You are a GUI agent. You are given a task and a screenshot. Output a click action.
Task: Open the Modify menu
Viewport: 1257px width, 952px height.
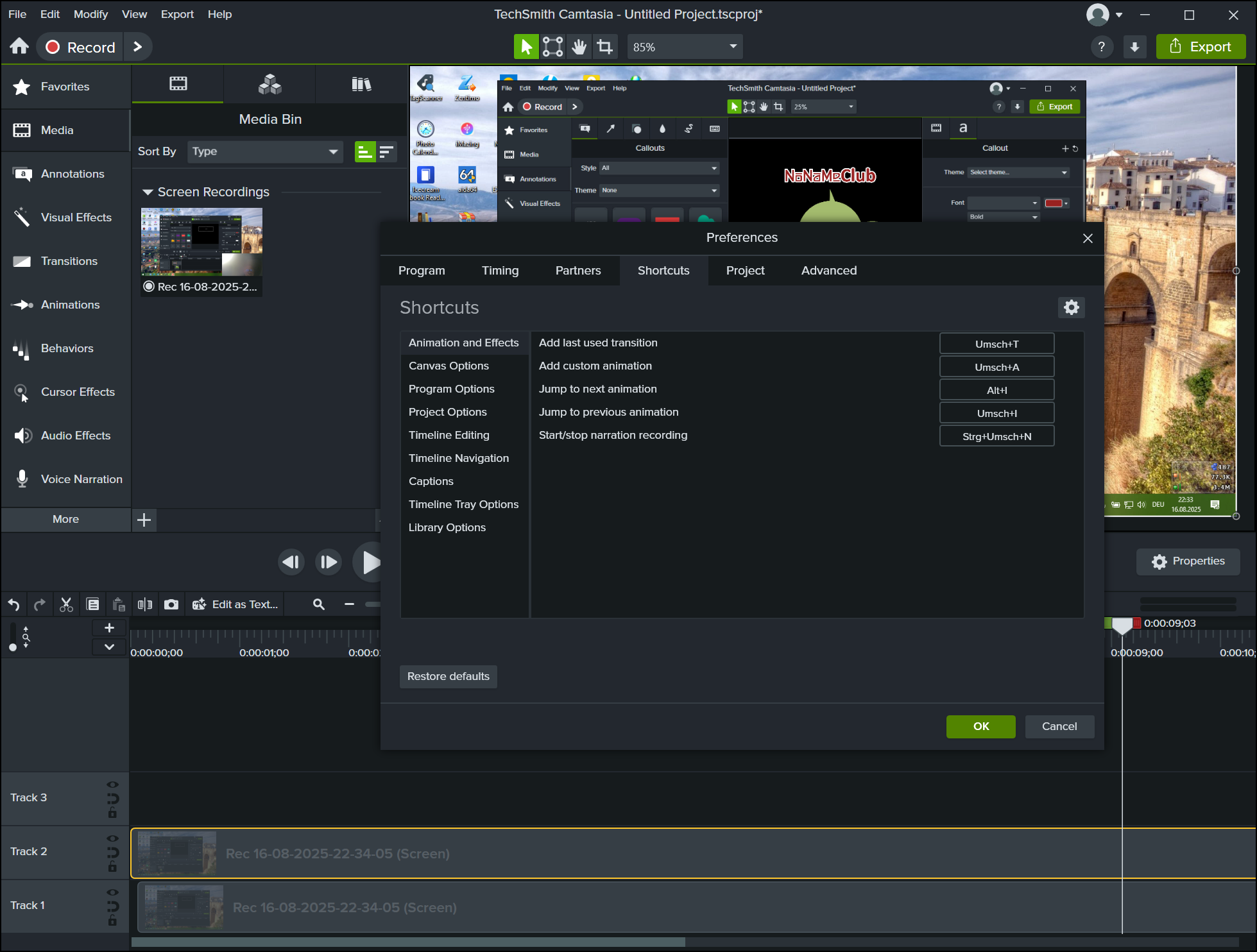click(x=90, y=14)
